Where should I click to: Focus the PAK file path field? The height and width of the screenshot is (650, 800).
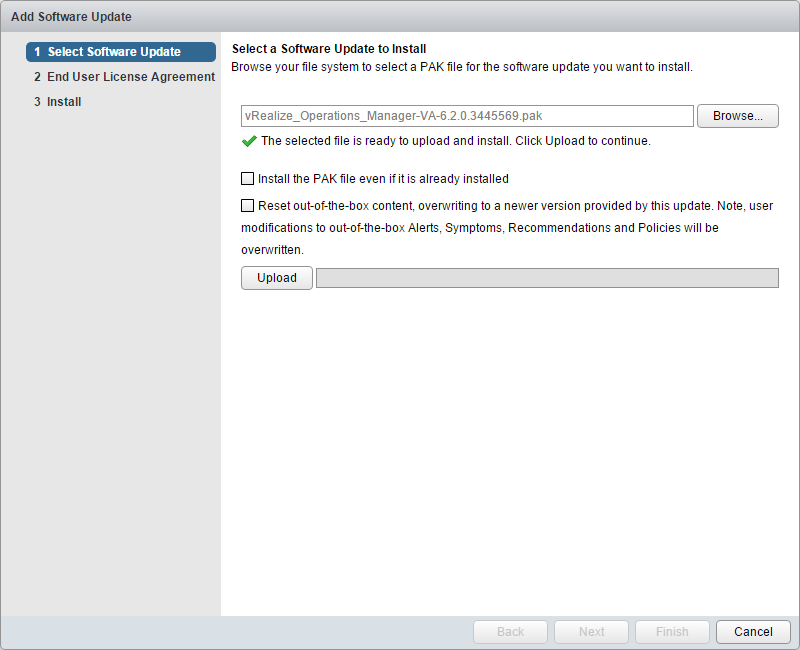click(x=467, y=116)
